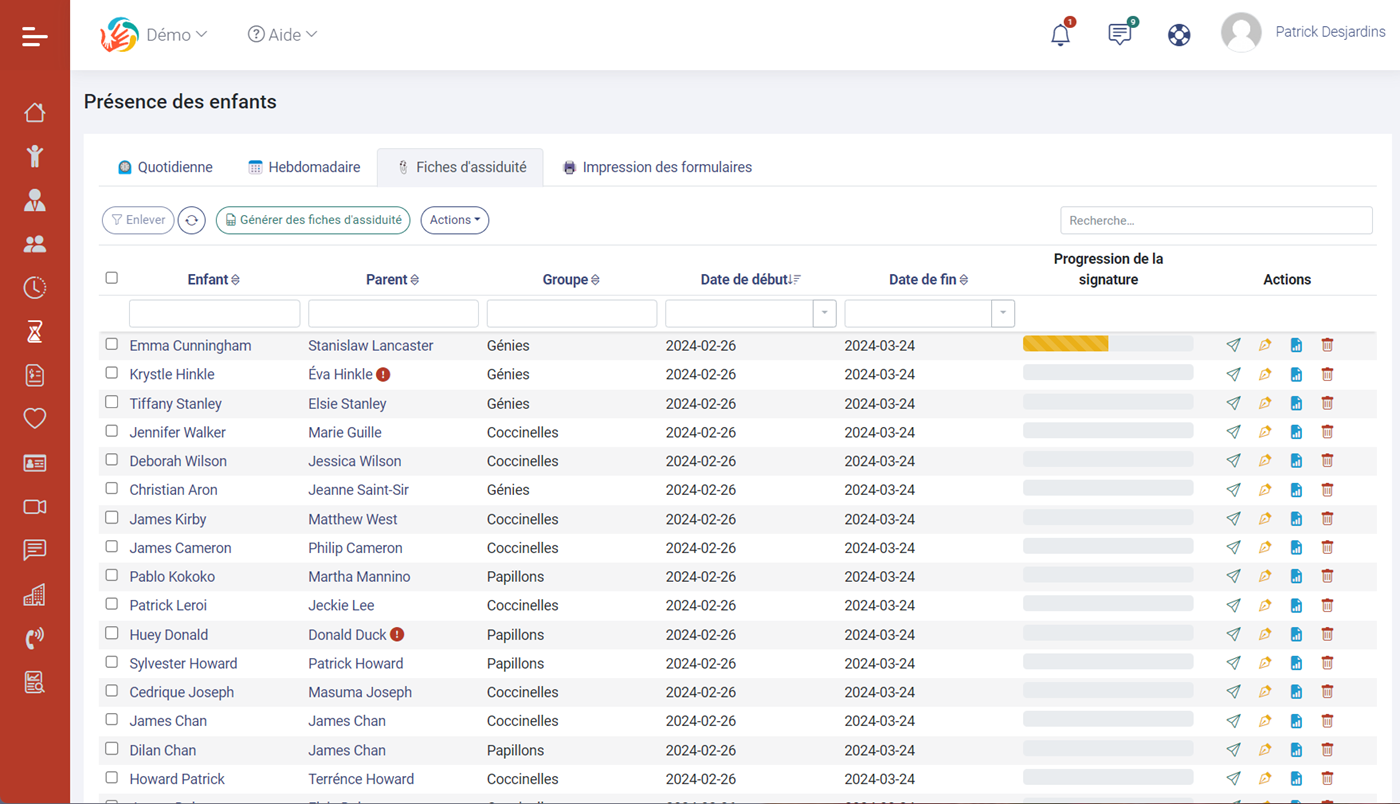Check the box for Deborah Wilson
The image size is (1400, 804).
coord(111,460)
